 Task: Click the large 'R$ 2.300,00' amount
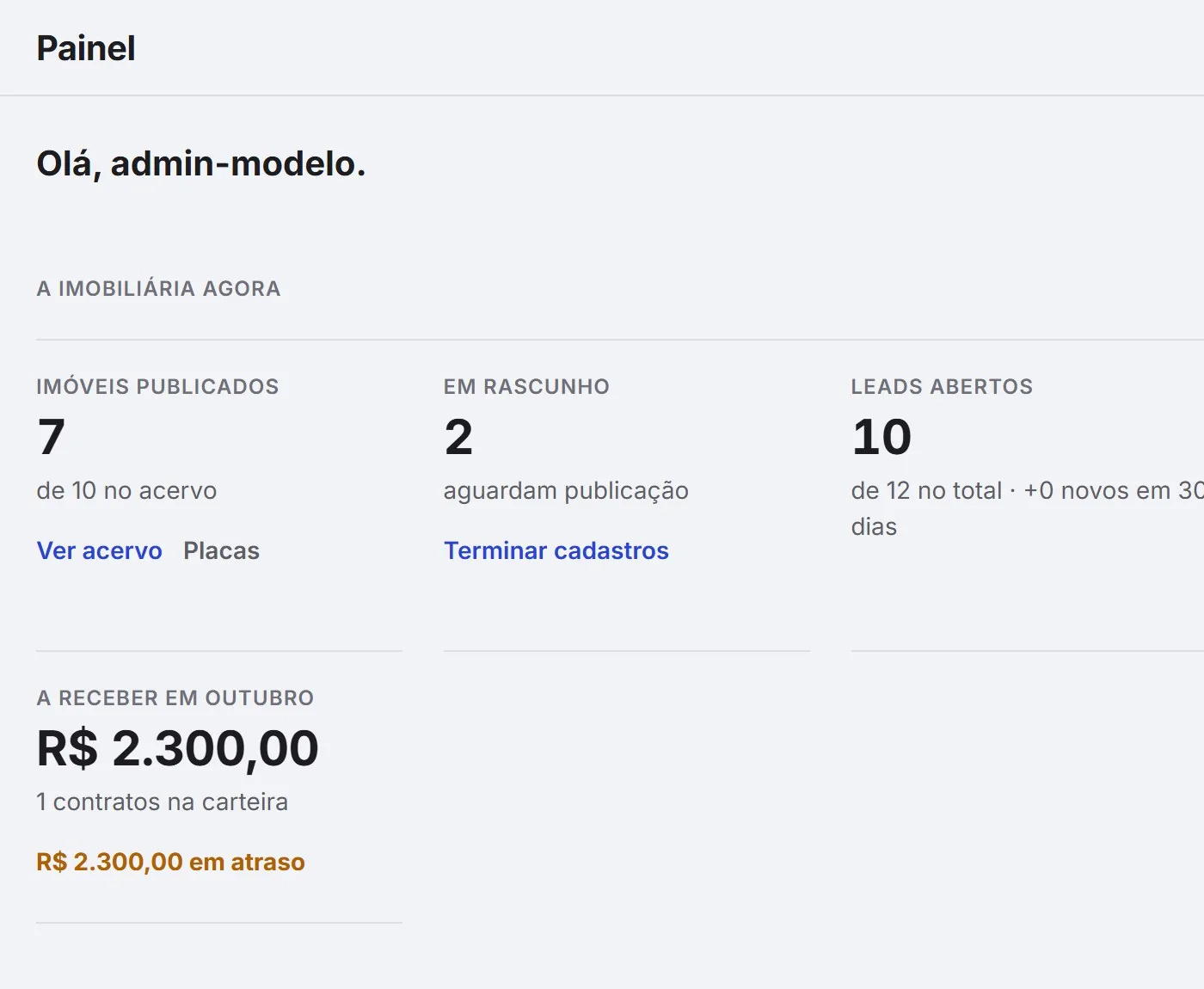[177, 748]
